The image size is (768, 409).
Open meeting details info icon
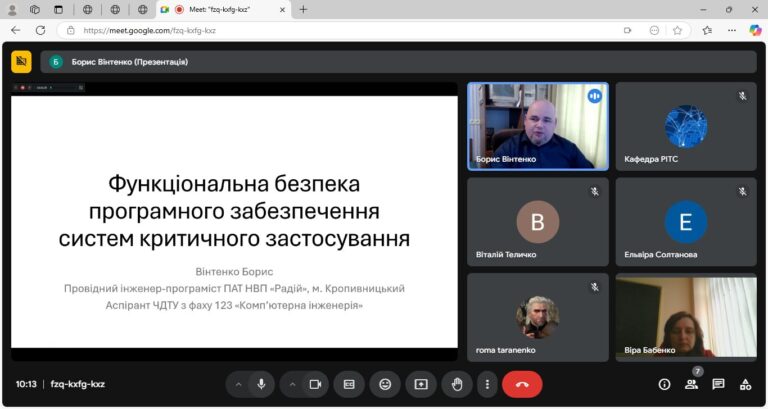(664, 384)
